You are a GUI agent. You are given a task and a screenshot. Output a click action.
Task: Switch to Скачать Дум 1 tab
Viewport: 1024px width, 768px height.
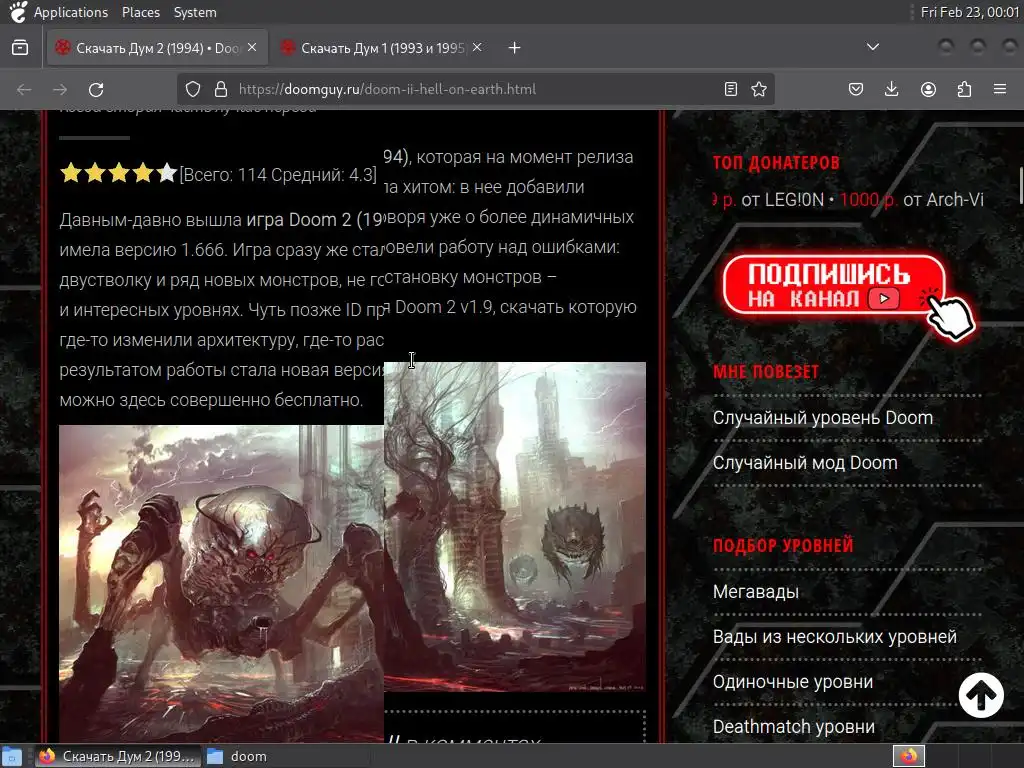coord(382,48)
